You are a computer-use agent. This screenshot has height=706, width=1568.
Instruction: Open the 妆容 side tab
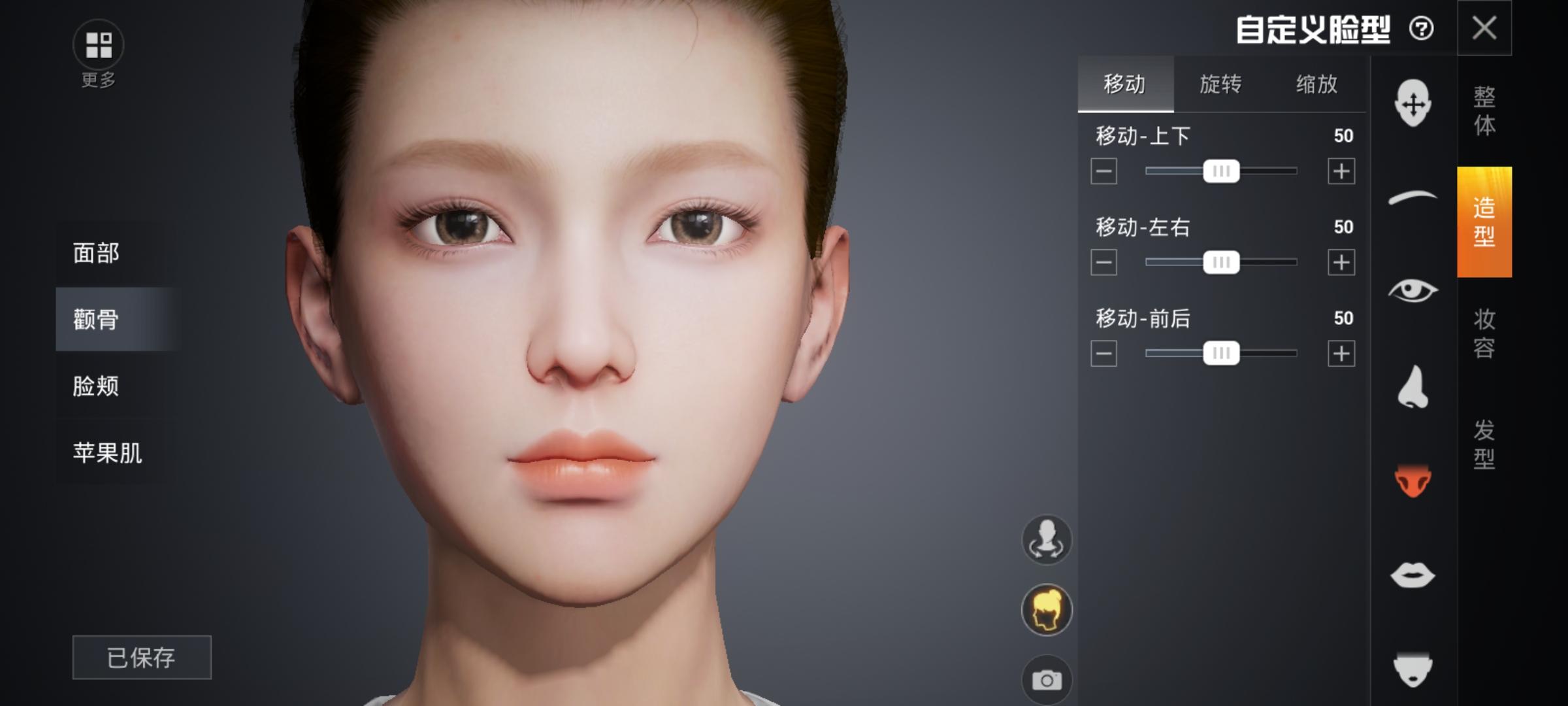[x=1484, y=333]
